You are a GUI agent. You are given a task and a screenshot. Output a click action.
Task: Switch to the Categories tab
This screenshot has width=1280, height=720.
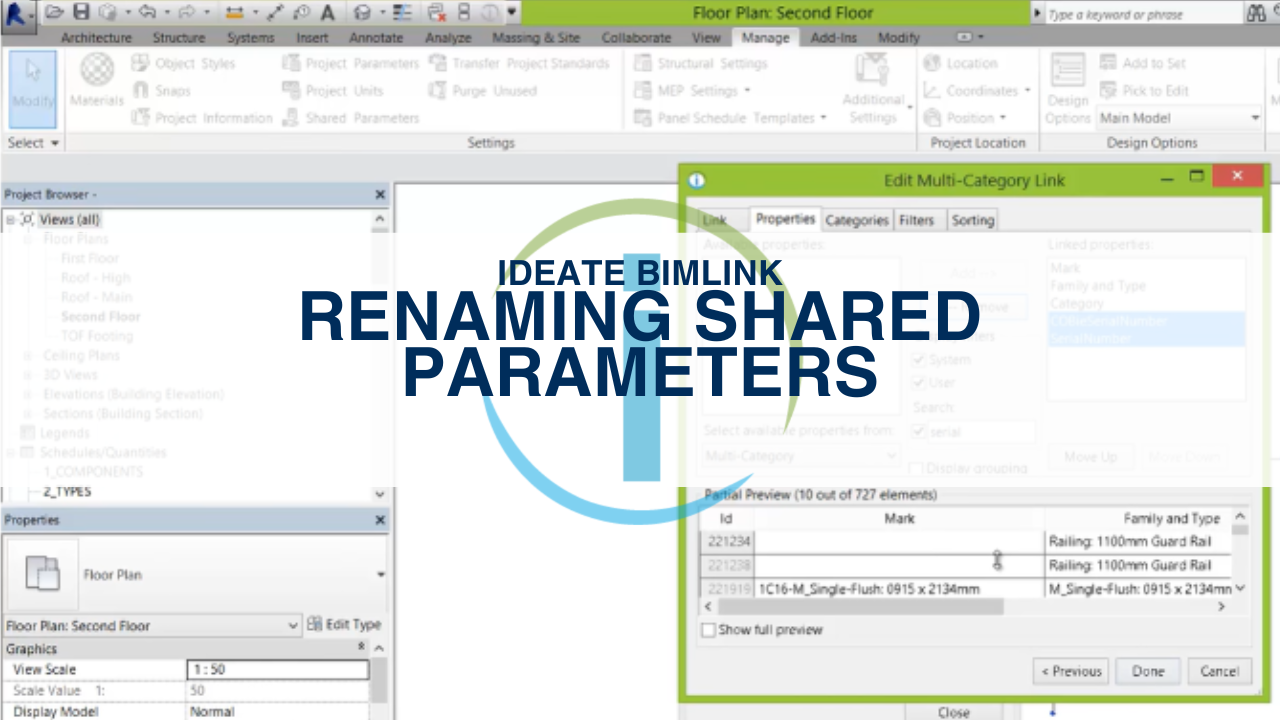click(x=856, y=220)
